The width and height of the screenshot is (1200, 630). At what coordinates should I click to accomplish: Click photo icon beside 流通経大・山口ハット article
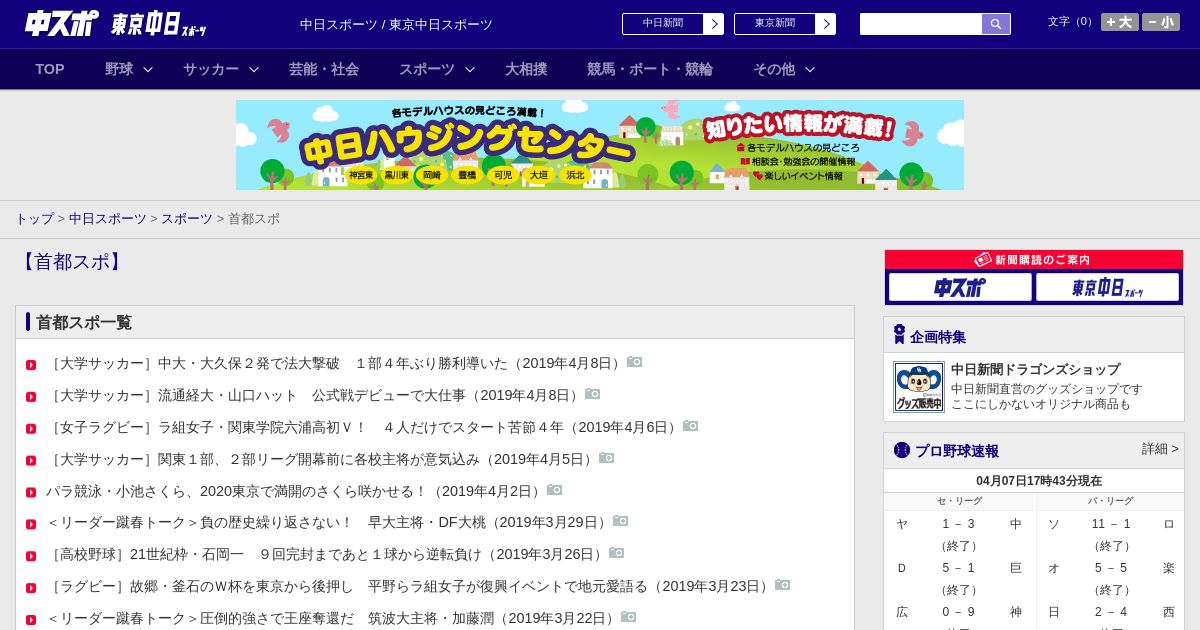tap(593, 394)
